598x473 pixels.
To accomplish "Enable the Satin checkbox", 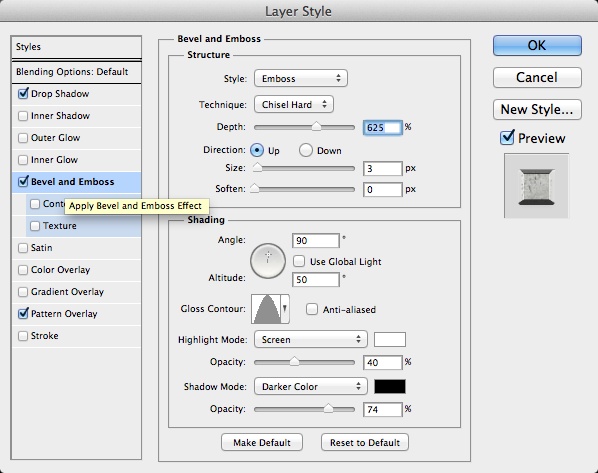I will click(23, 248).
